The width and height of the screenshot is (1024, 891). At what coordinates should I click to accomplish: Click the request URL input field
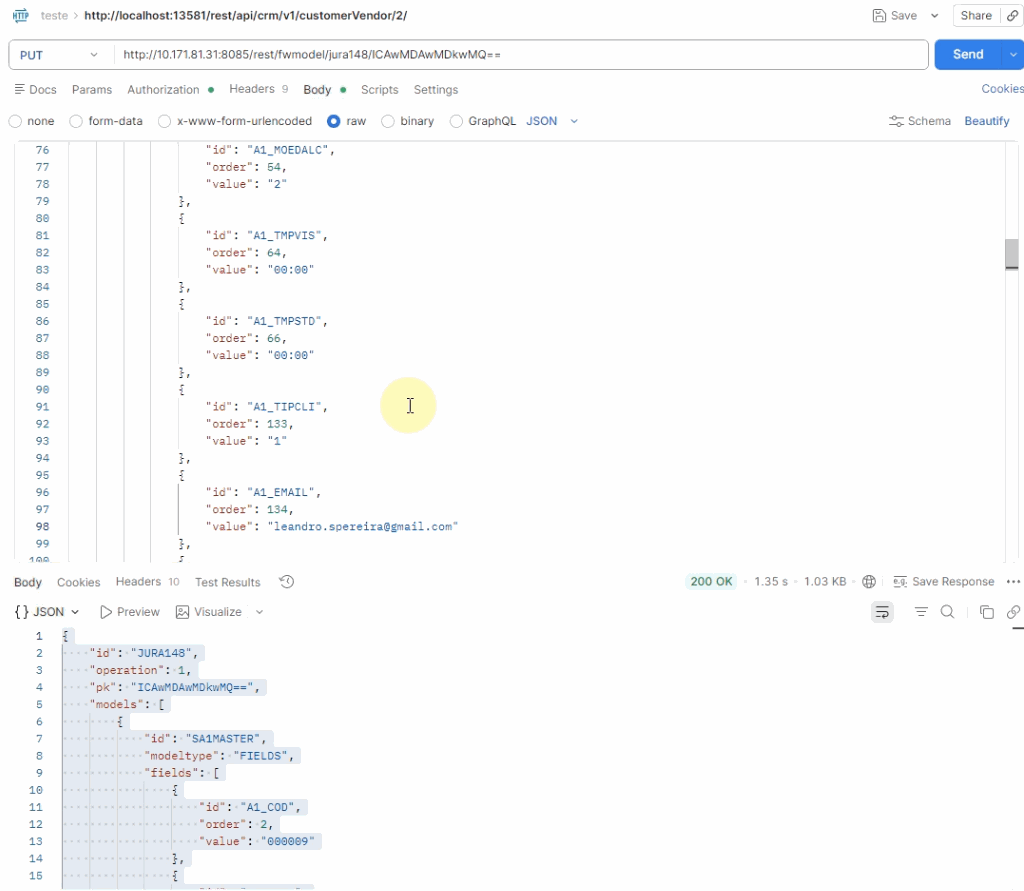tap(520, 55)
